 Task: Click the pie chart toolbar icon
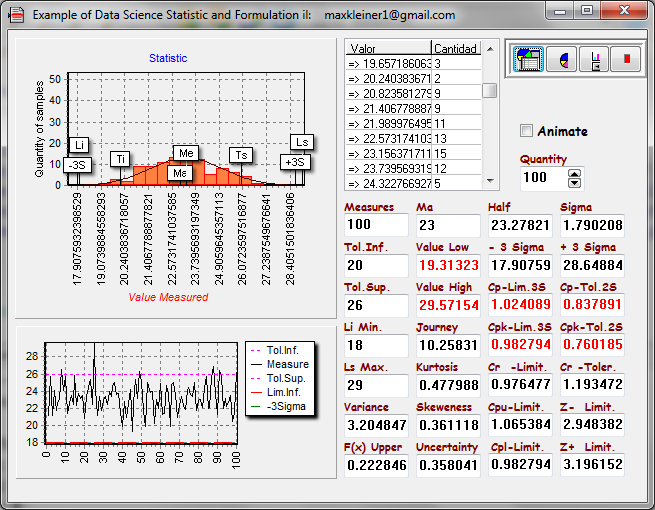tap(563, 60)
